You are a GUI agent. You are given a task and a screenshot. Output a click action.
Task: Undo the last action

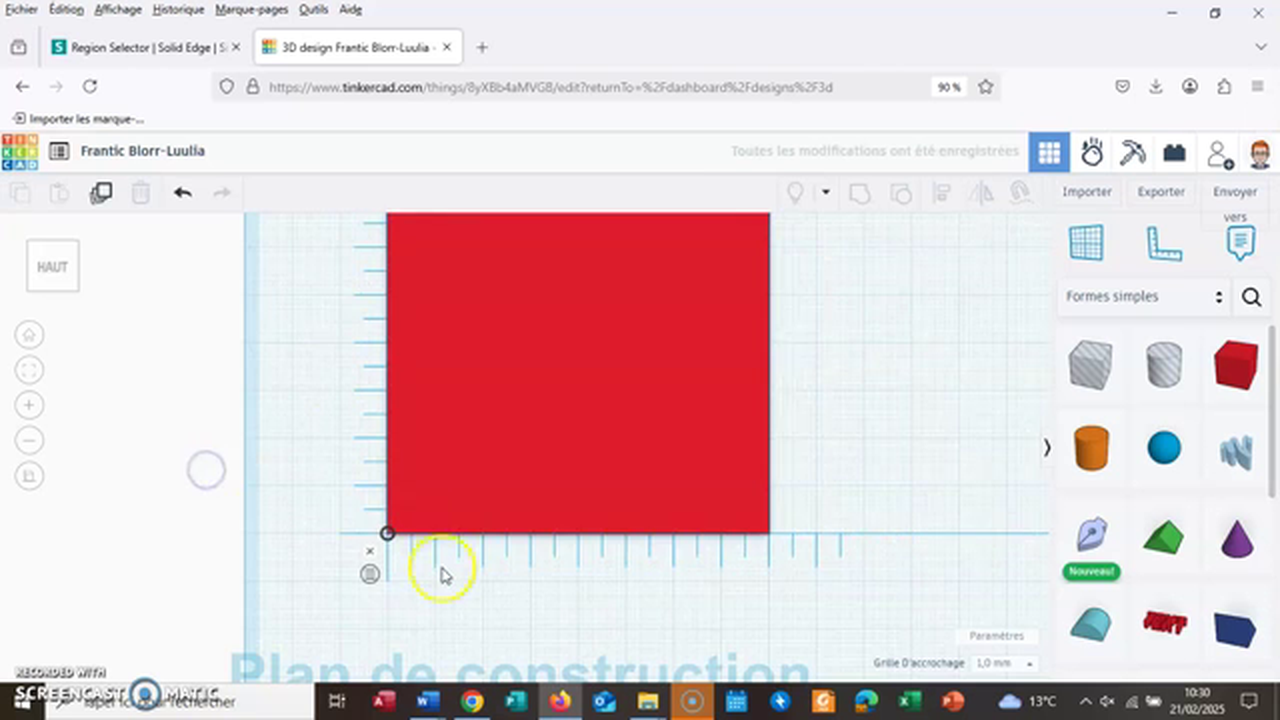point(182,193)
